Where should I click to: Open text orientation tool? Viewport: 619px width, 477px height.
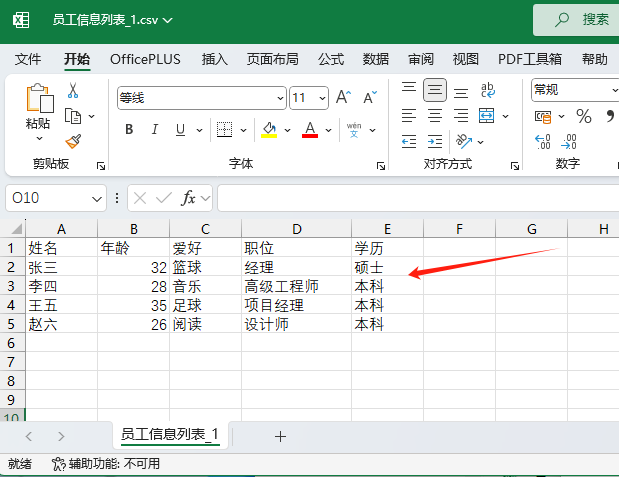[463, 141]
